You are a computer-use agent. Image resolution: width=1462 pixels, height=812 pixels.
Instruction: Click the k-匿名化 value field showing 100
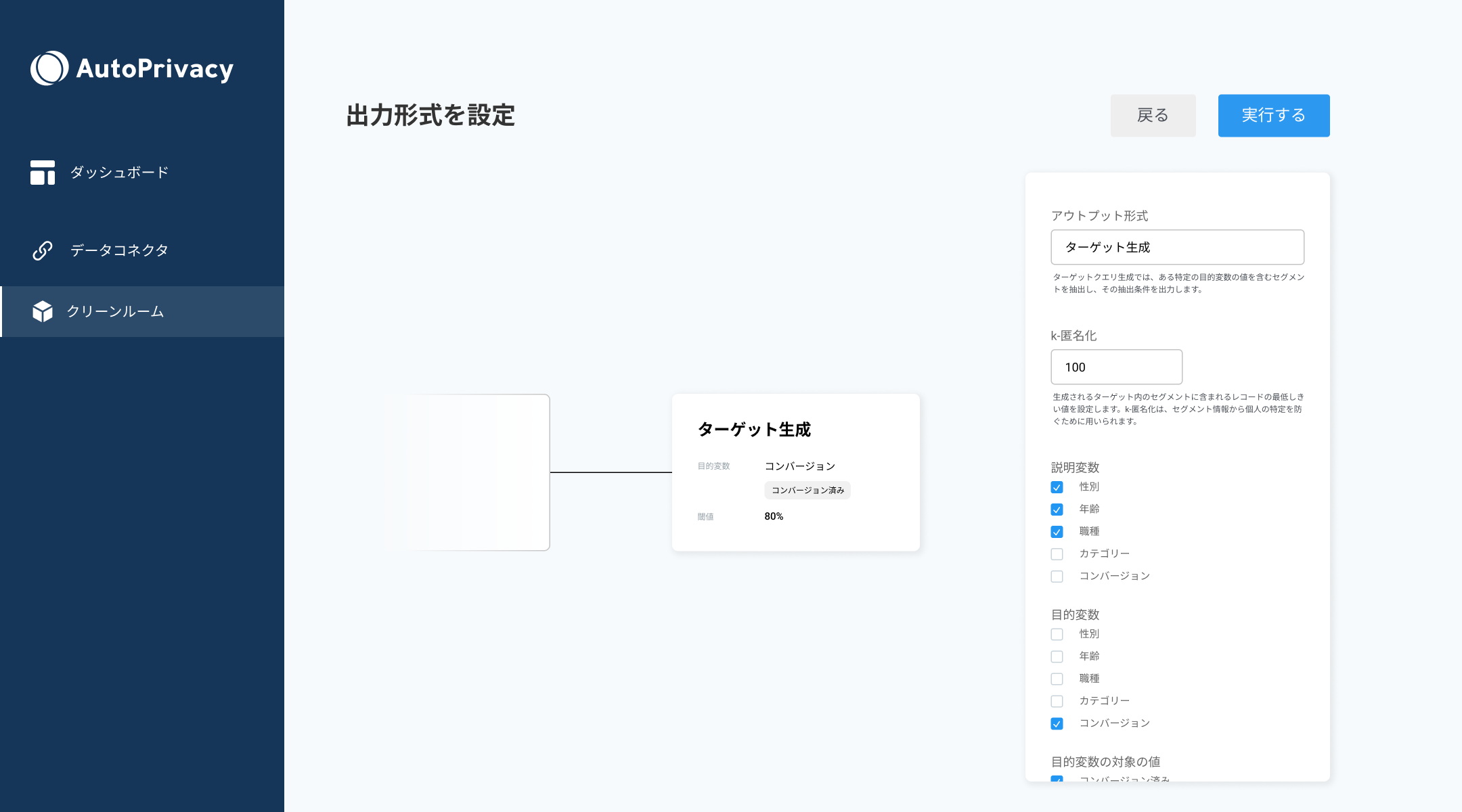[x=1115, y=367]
